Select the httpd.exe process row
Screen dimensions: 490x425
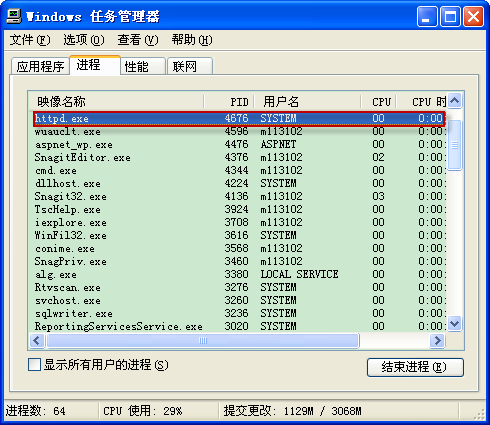239,119
